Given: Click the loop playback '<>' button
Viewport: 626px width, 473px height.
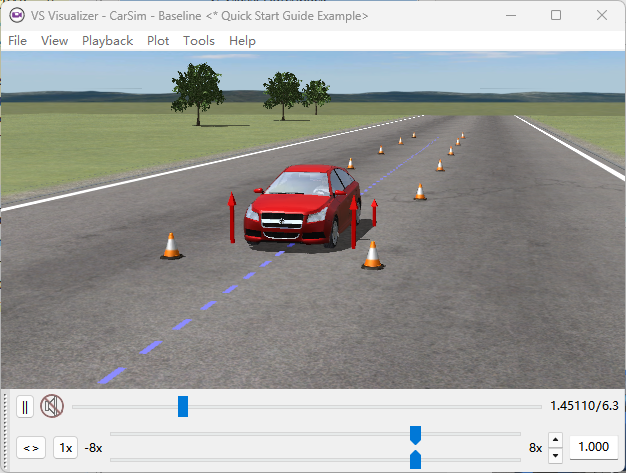Looking at the screenshot, I should [31, 448].
